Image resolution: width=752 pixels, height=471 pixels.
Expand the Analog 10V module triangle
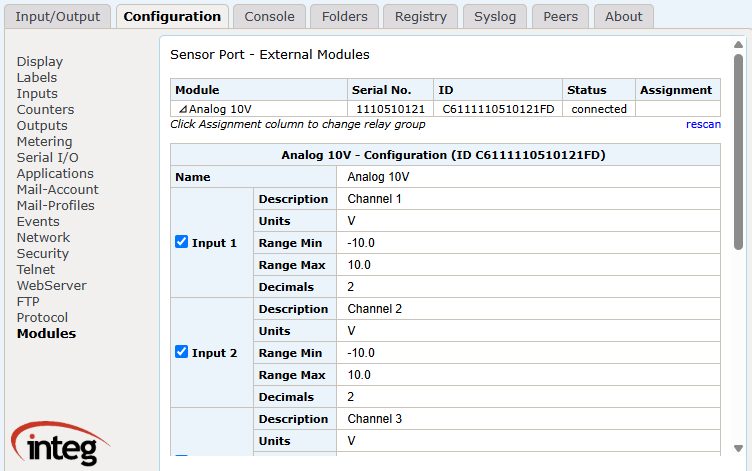coord(183,109)
